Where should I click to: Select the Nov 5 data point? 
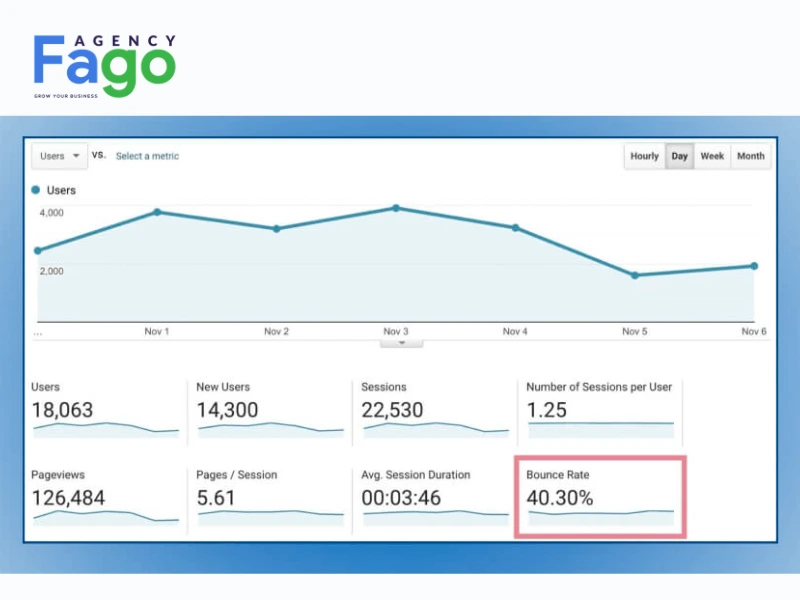(x=635, y=275)
